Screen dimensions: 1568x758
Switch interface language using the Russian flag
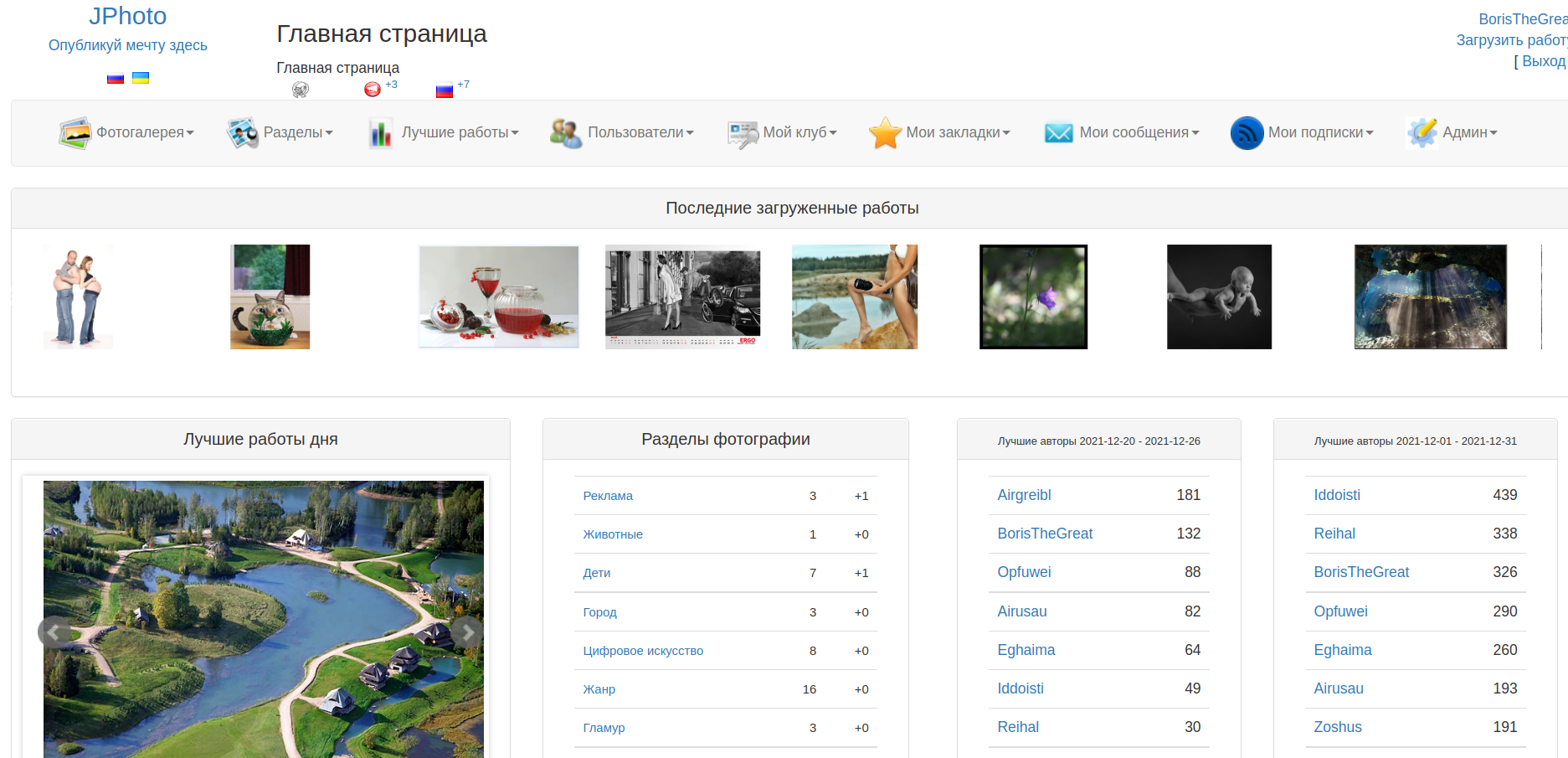click(x=115, y=77)
